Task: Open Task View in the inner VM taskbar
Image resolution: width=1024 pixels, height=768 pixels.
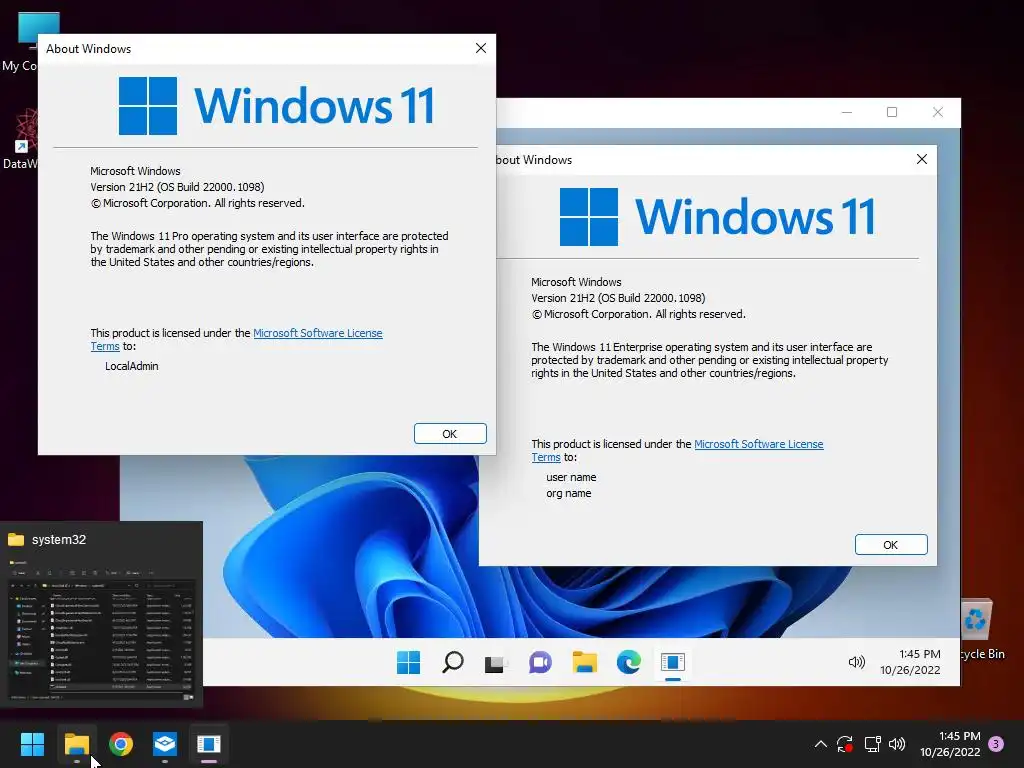Action: tap(496, 663)
